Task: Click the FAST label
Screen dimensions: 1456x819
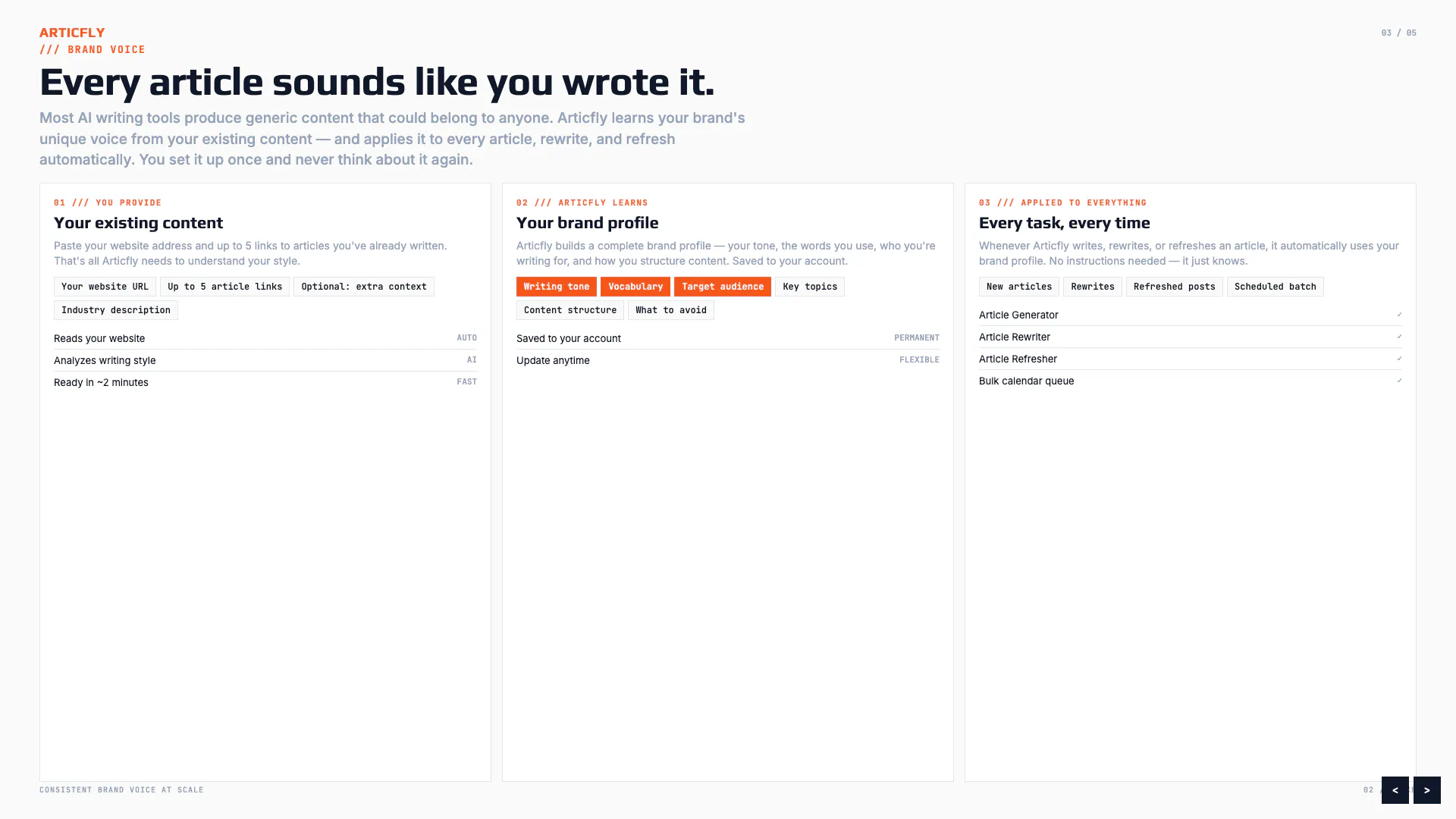Action: coord(467,381)
